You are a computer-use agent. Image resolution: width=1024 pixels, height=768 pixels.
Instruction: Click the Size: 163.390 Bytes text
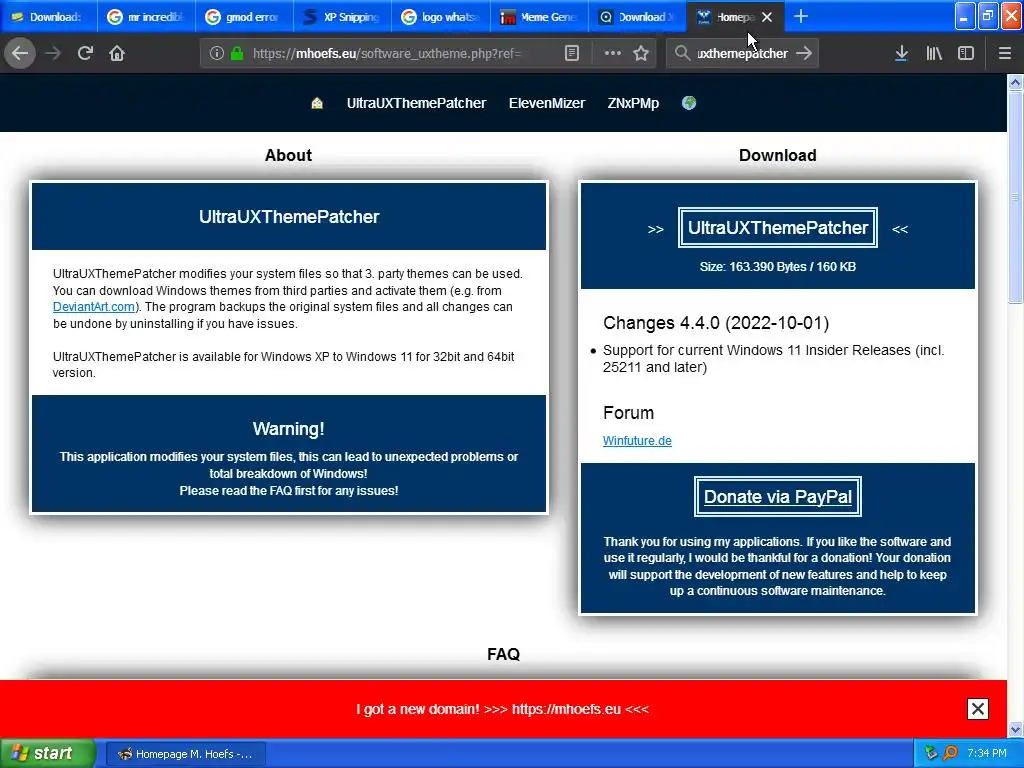point(778,266)
